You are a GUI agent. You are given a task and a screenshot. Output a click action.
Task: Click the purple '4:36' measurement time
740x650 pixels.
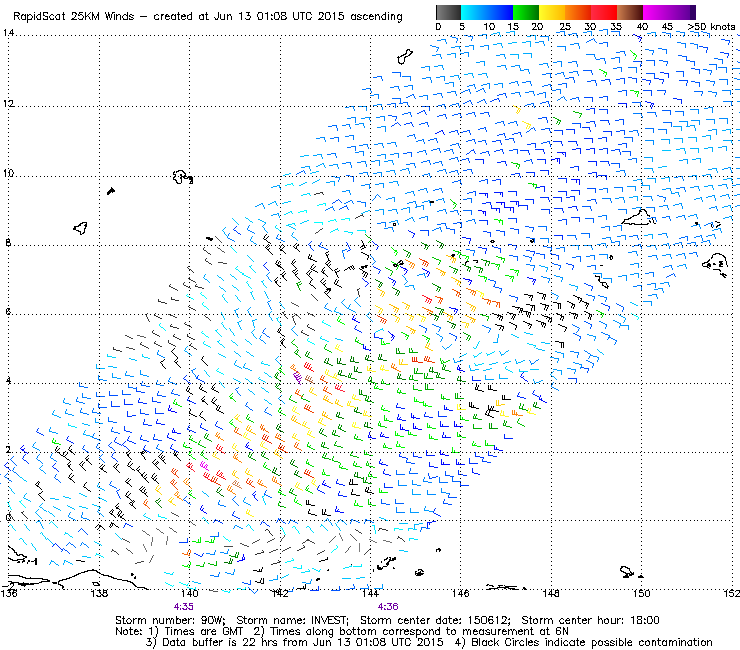(388, 607)
